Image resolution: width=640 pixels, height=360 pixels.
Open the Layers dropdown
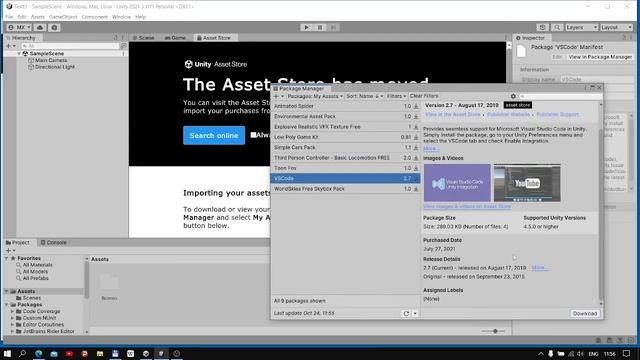tap(582, 27)
